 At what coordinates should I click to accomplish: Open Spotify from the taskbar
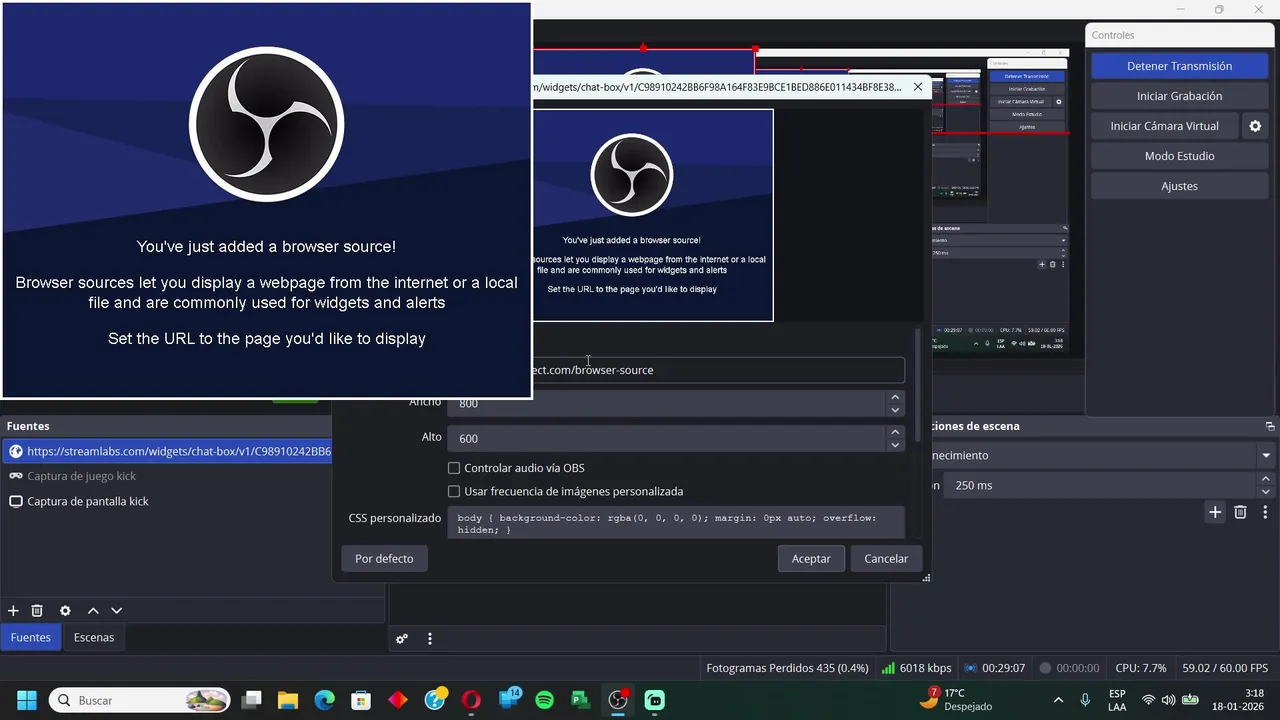[x=544, y=700]
